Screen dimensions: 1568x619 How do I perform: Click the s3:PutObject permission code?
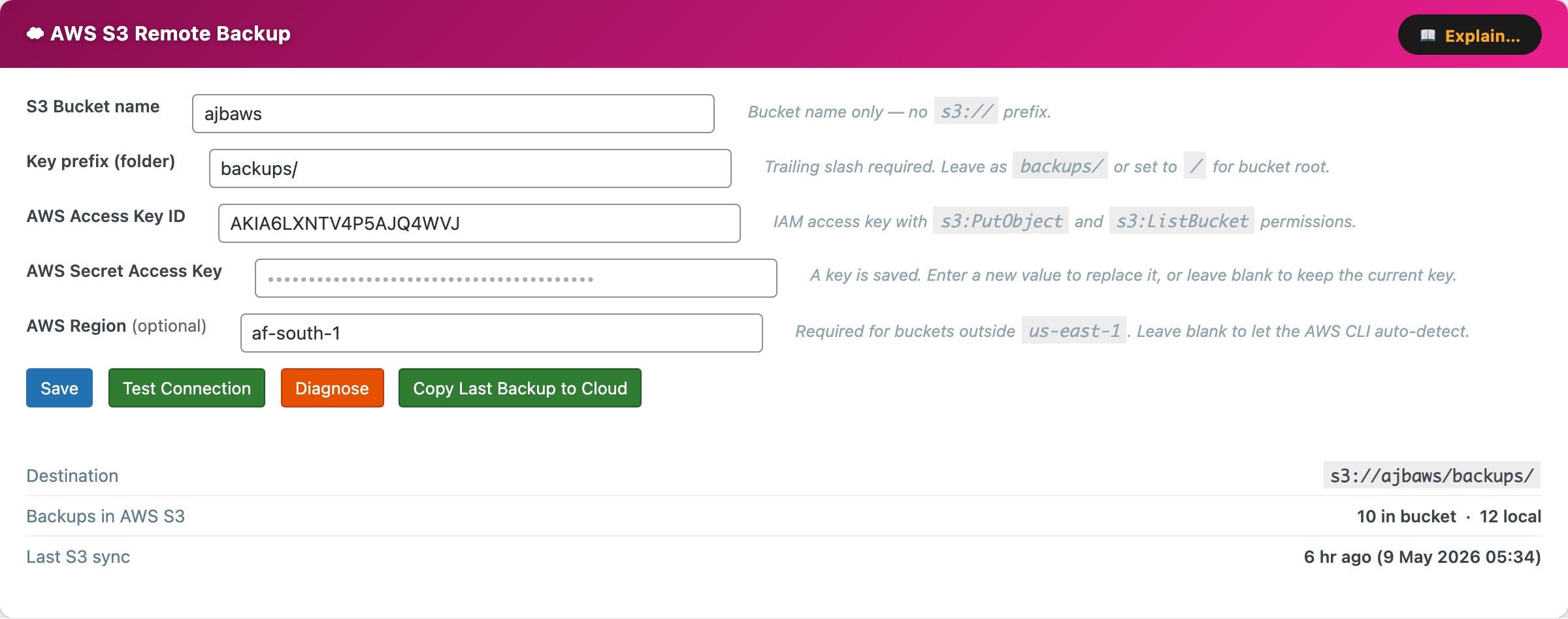click(1001, 221)
